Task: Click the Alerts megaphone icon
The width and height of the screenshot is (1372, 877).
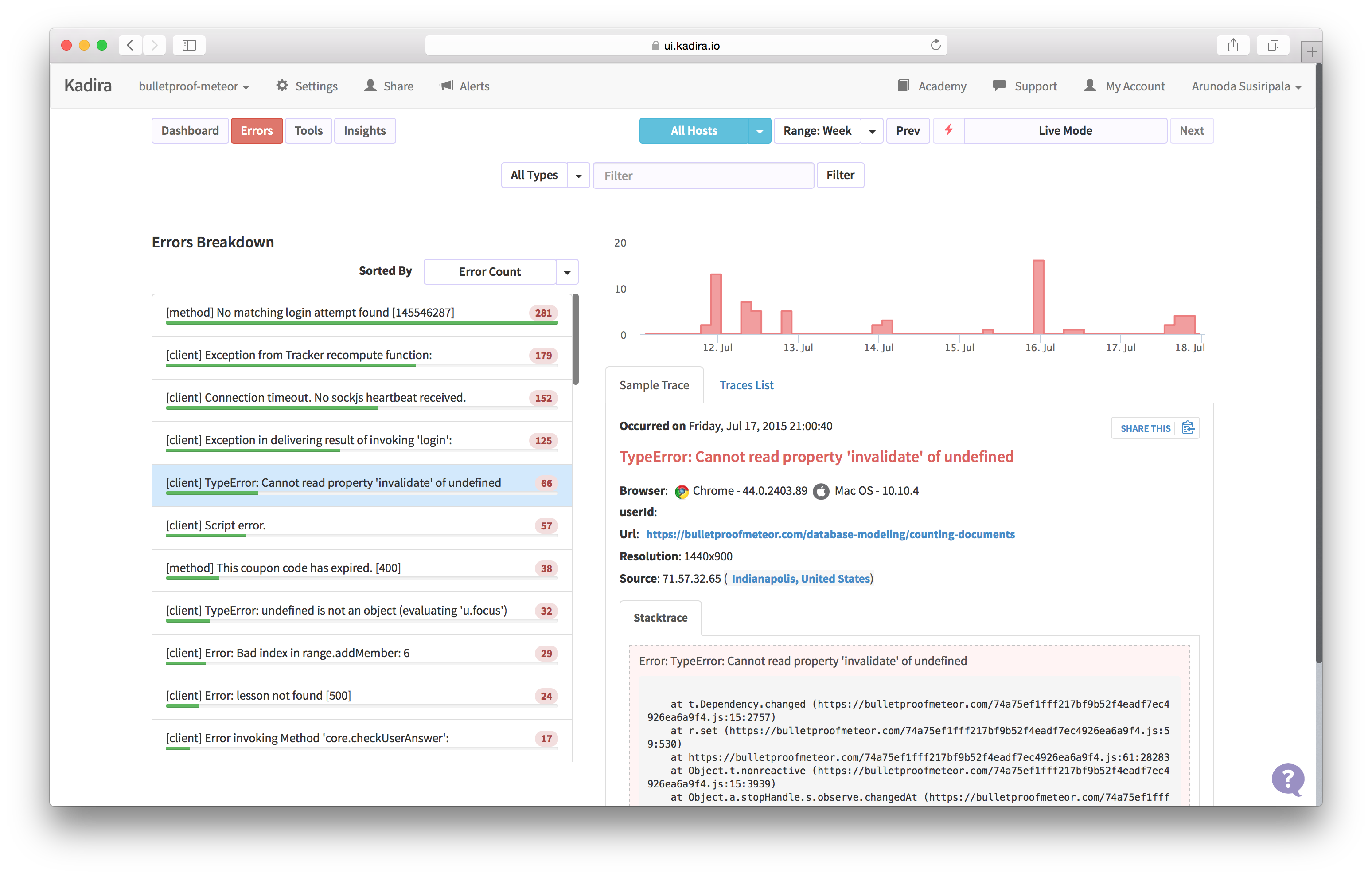Action: pos(446,86)
